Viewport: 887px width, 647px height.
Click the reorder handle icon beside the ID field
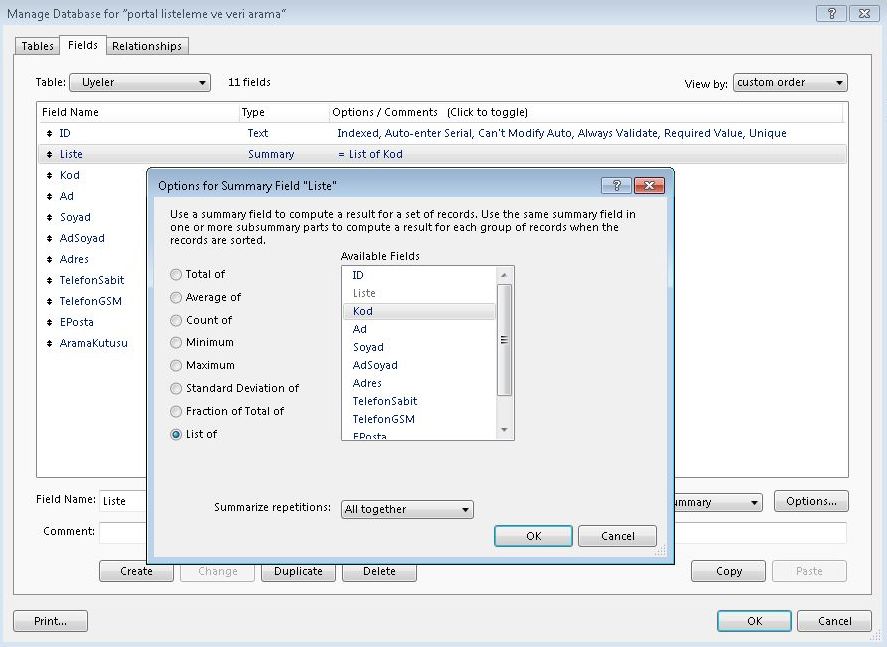(49, 133)
